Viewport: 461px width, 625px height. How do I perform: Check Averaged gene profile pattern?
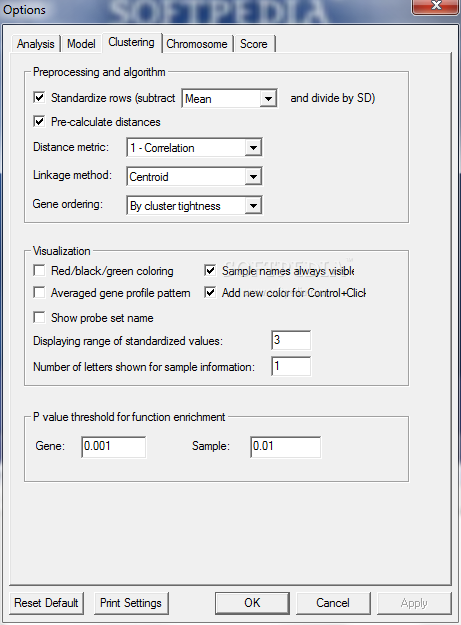[39, 293]
